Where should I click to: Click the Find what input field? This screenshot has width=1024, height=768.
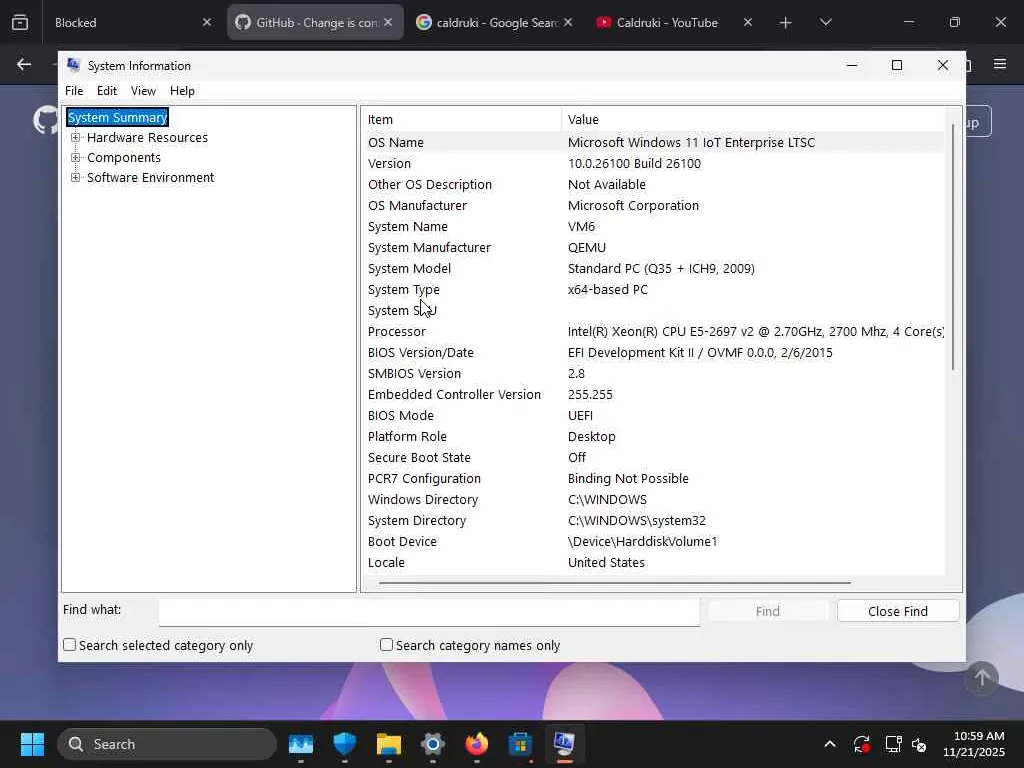(x=429, y=612)
